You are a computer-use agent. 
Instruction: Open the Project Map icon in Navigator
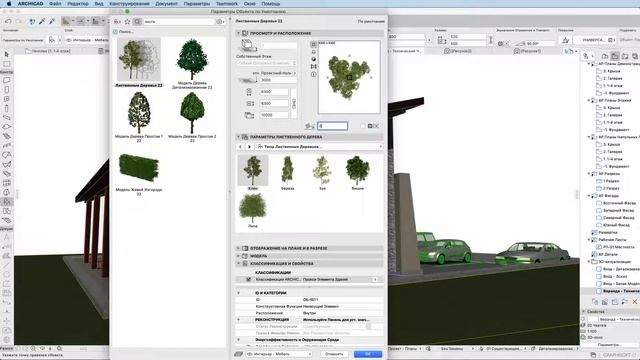coord(605,56)
